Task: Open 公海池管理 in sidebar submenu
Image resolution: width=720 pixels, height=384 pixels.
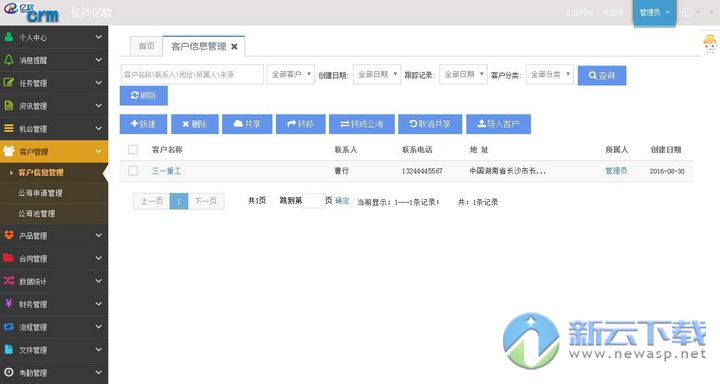Action: (x=37, y=214)
